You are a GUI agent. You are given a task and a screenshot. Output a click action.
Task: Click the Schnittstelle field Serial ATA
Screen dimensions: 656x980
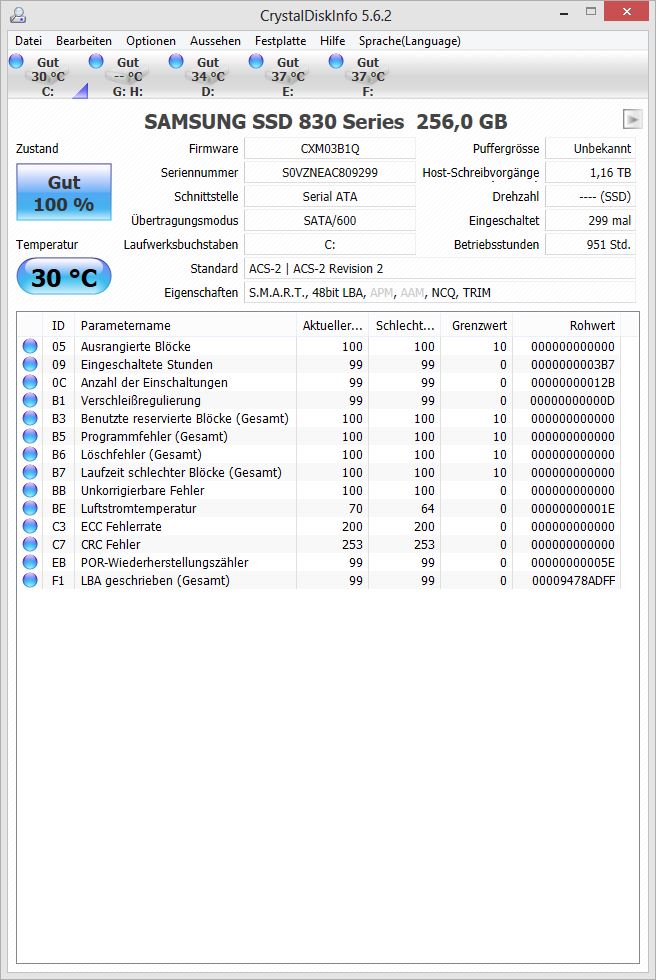330,196
